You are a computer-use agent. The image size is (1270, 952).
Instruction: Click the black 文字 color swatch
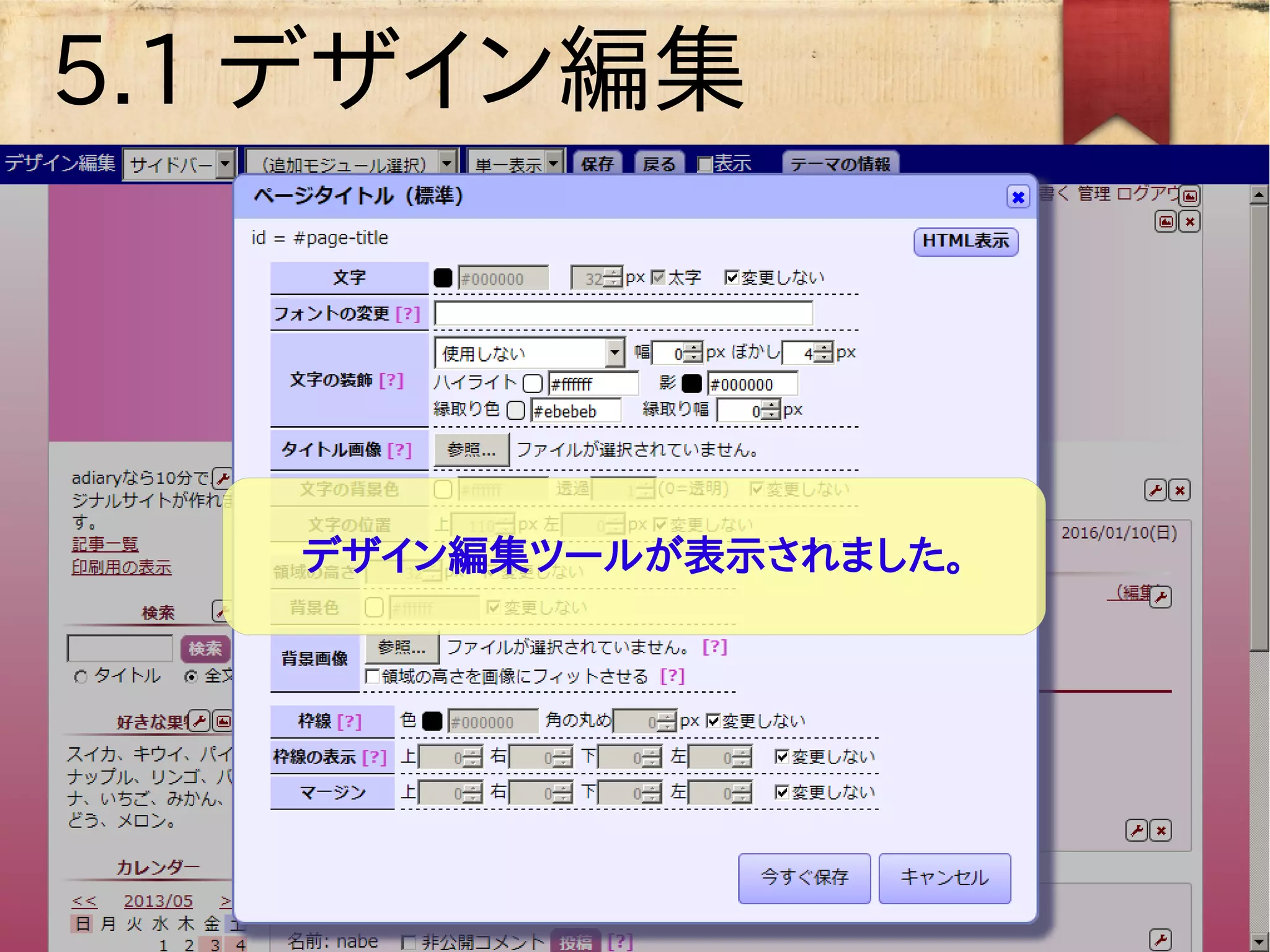click(443, 278)
